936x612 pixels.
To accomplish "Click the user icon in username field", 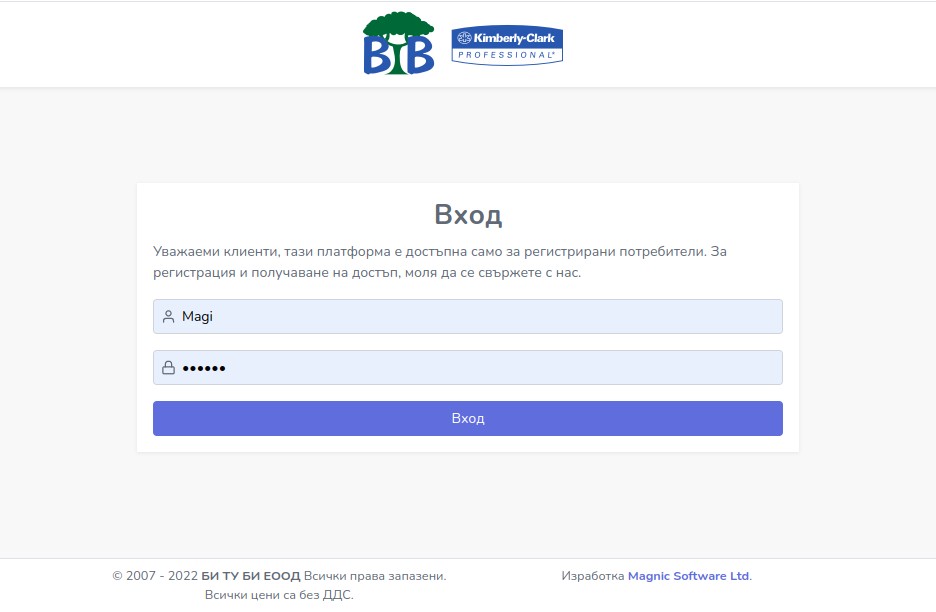I will click(x=168, y=316).
